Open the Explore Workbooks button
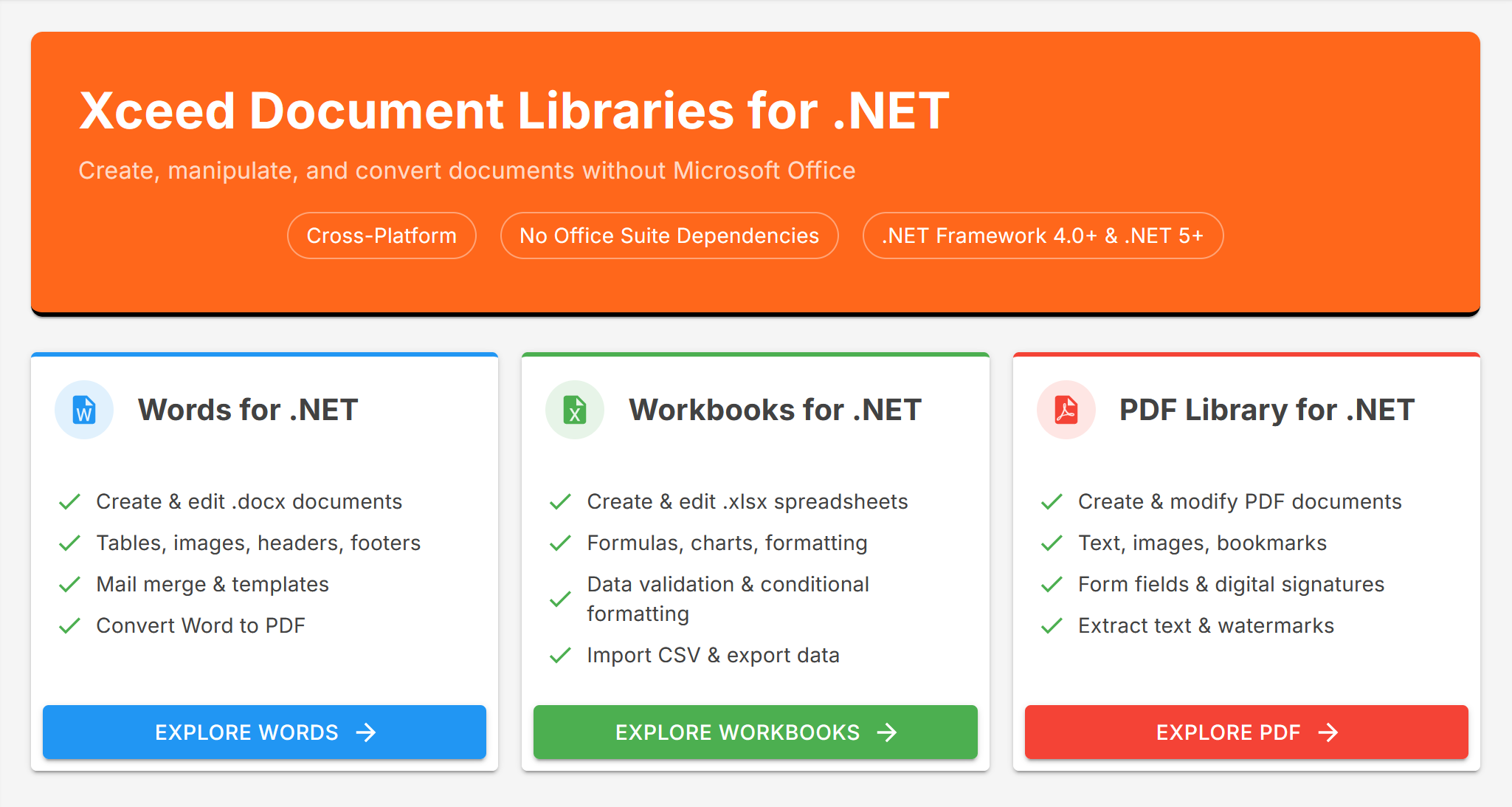The height and width of the screenshot is (807, 1512). coord(756,732)
